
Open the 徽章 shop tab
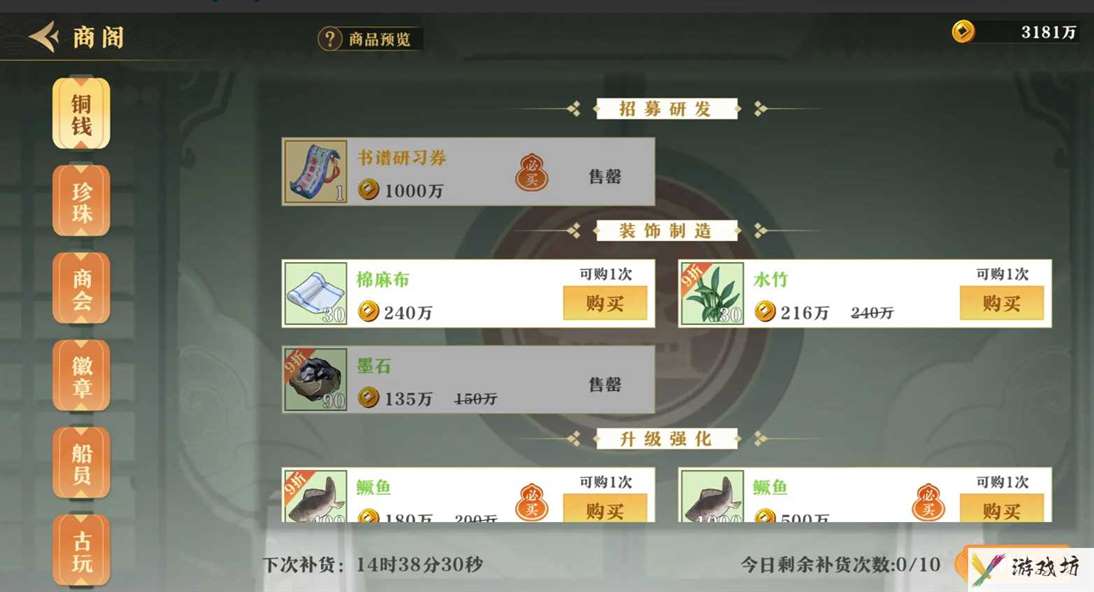pyautogui.click(x=81, y=376)
